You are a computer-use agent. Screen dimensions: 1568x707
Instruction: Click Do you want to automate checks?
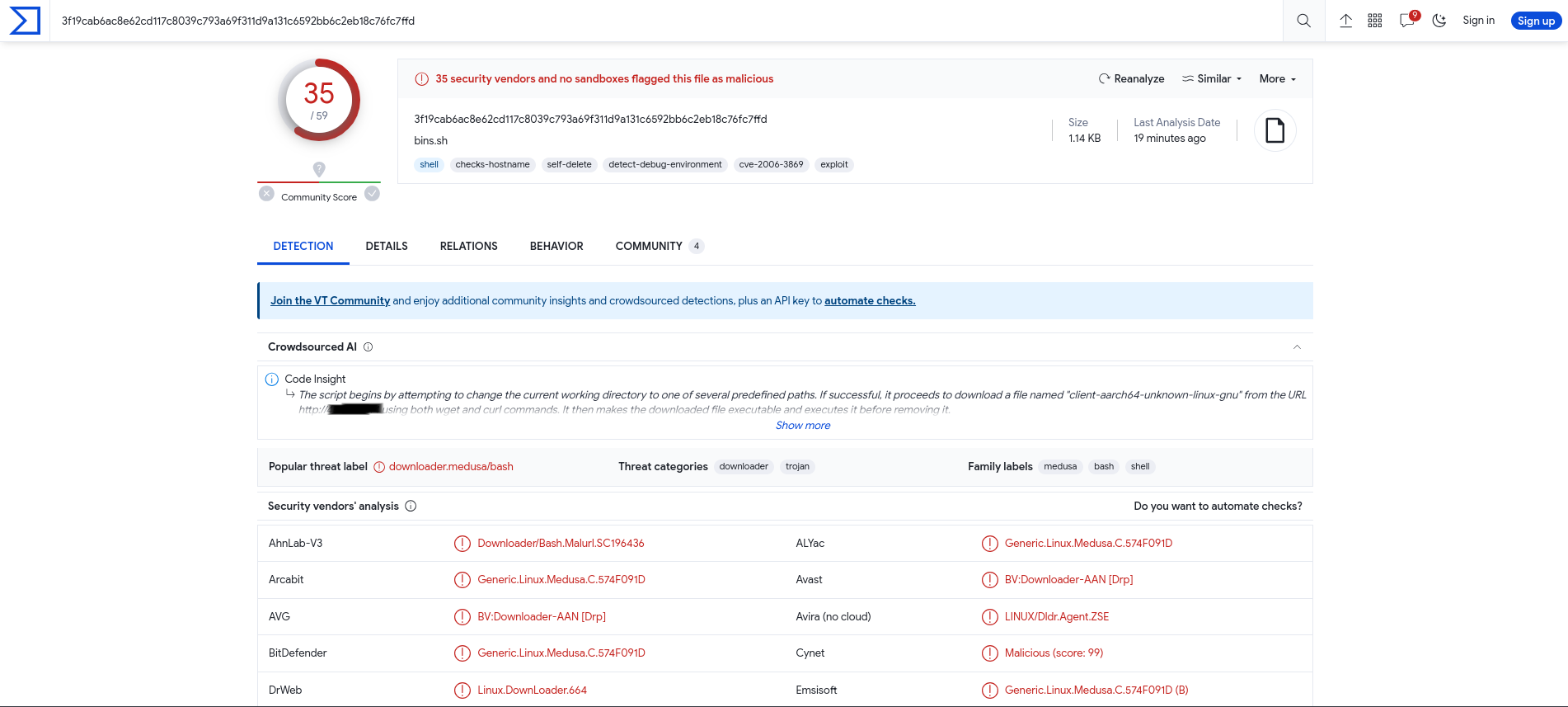tap(1218, 507)
